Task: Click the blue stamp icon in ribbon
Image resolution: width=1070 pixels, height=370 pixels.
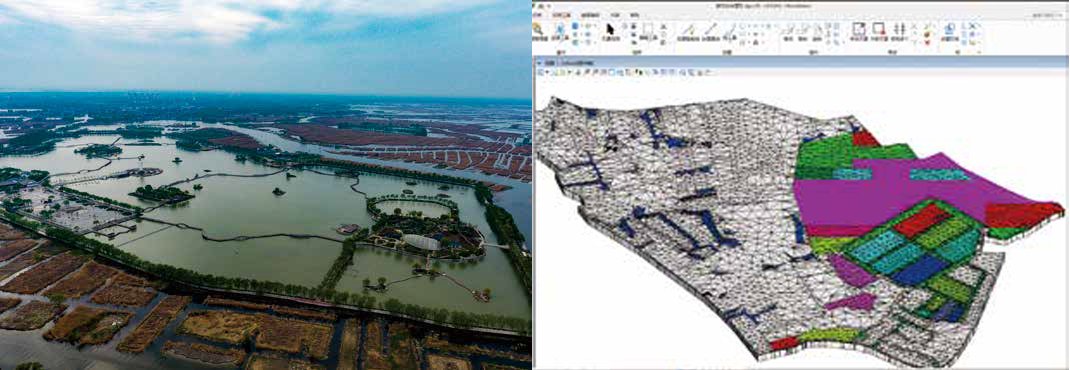Action: tap(949, 28)
